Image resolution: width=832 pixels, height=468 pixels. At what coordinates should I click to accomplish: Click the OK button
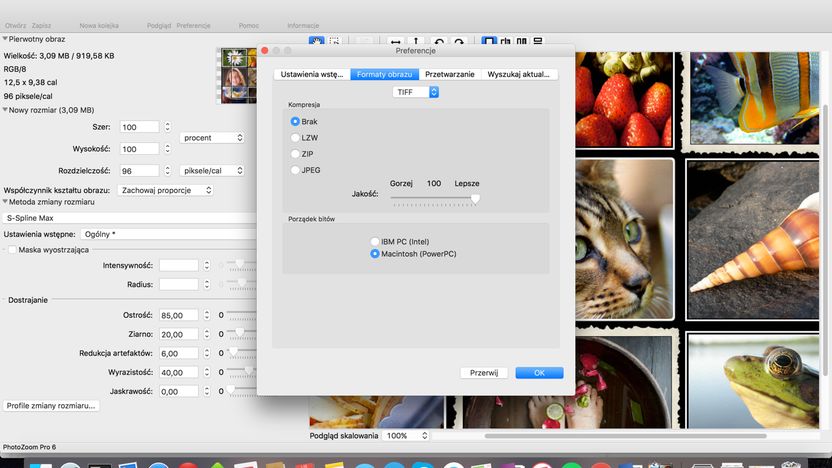coord(539,372)
